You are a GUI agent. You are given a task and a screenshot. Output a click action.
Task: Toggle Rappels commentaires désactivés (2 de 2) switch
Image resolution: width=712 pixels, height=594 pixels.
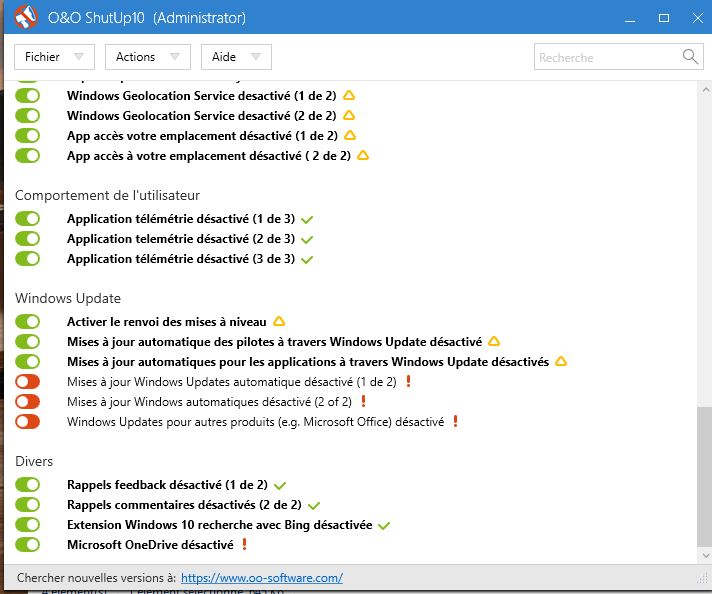27,504
